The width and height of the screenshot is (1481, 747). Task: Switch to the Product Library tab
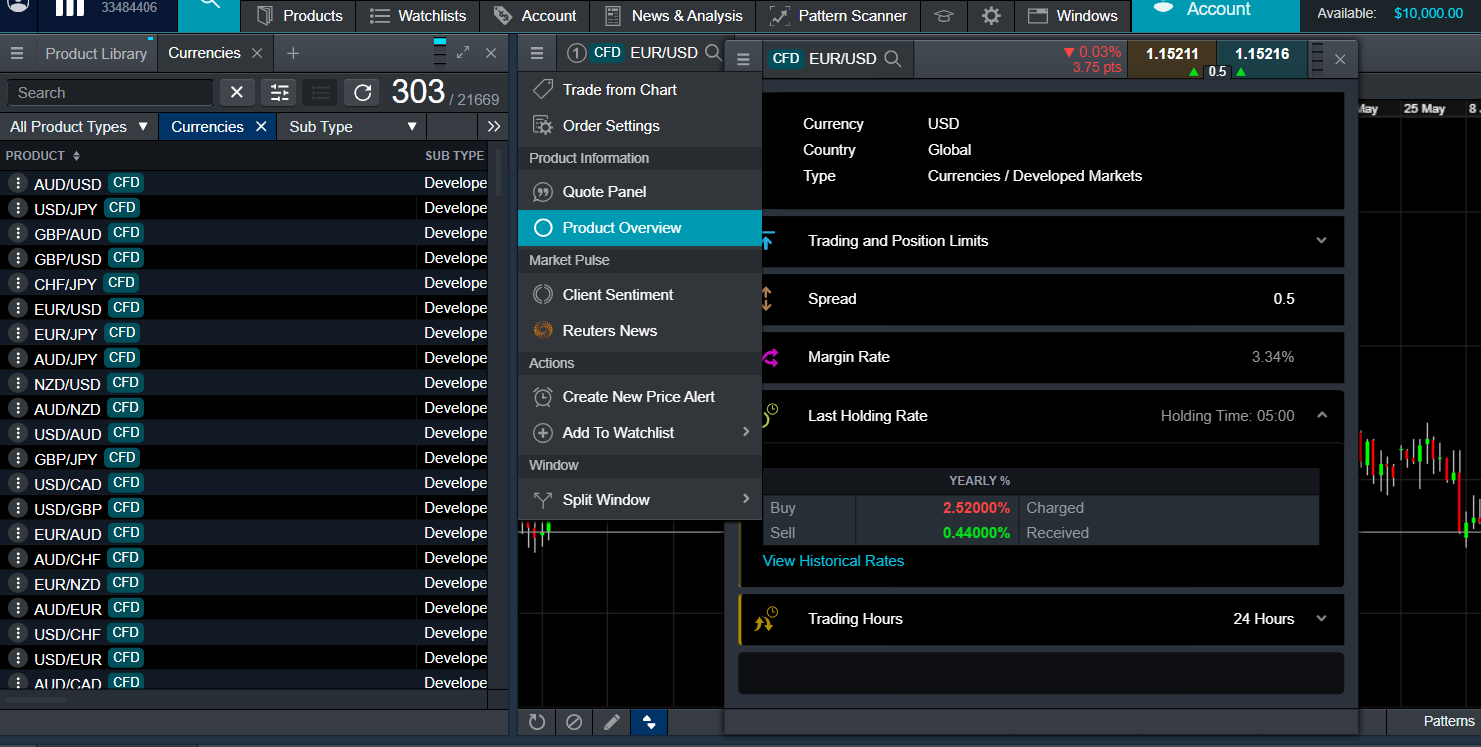tap(96, 53)
